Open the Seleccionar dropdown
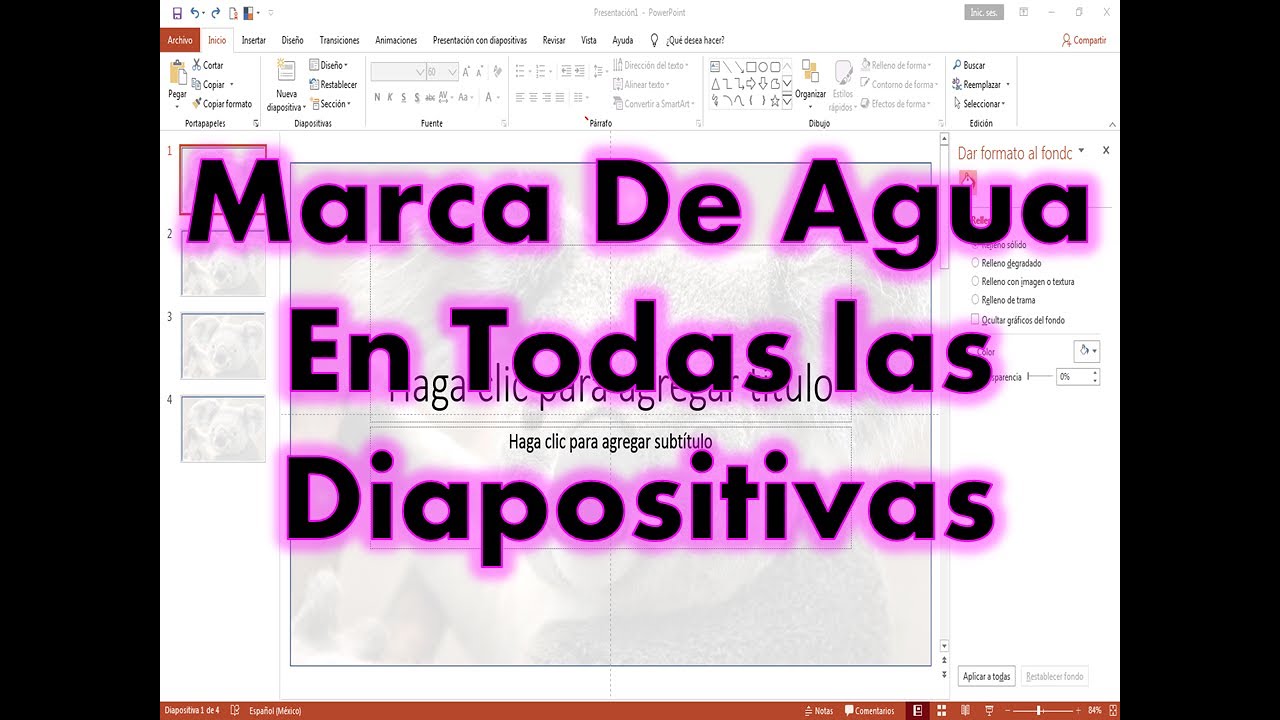The image size is (1280, 720). click(1003, 104)
